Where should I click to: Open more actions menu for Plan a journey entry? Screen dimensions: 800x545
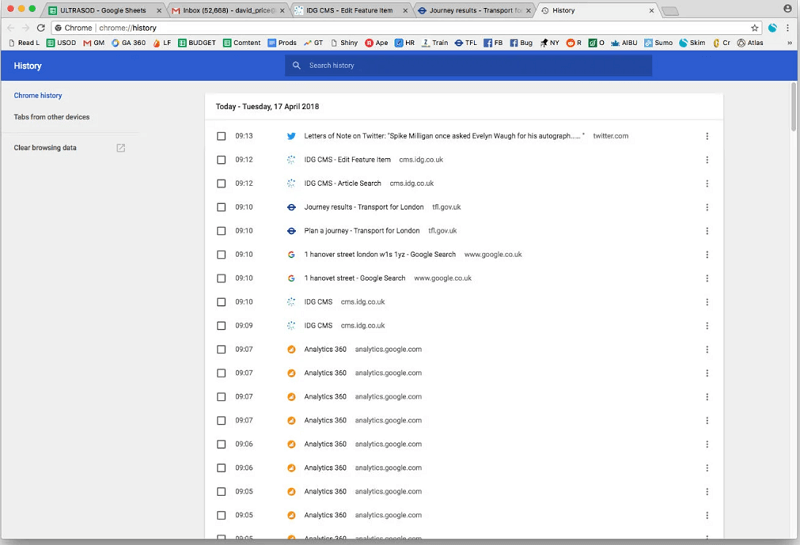707,231
